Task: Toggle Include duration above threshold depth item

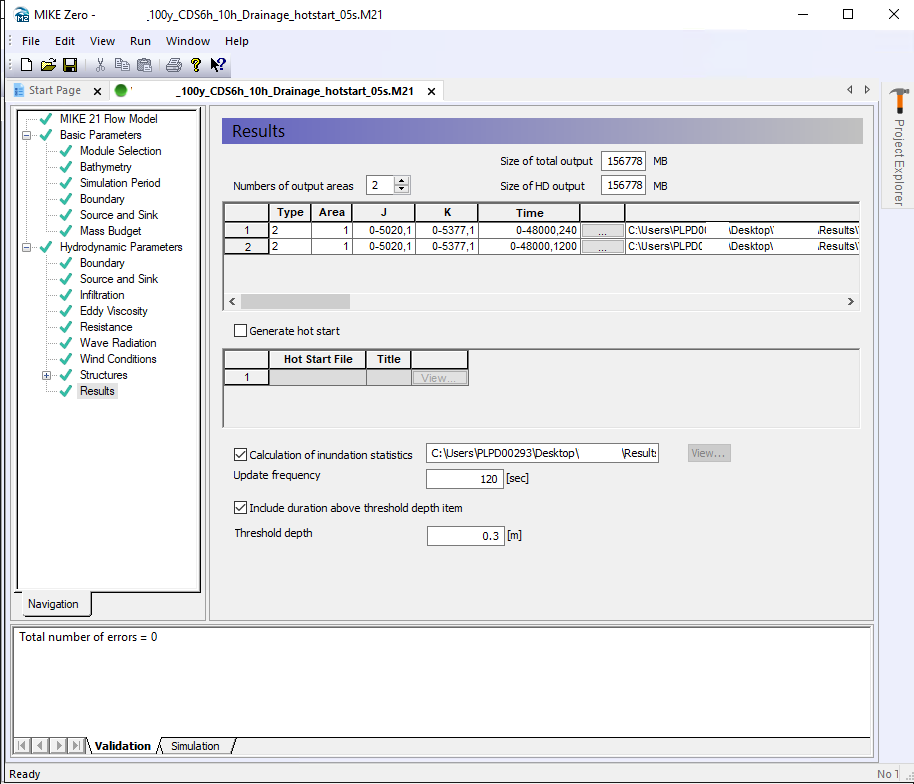Action: coord(240,508)
